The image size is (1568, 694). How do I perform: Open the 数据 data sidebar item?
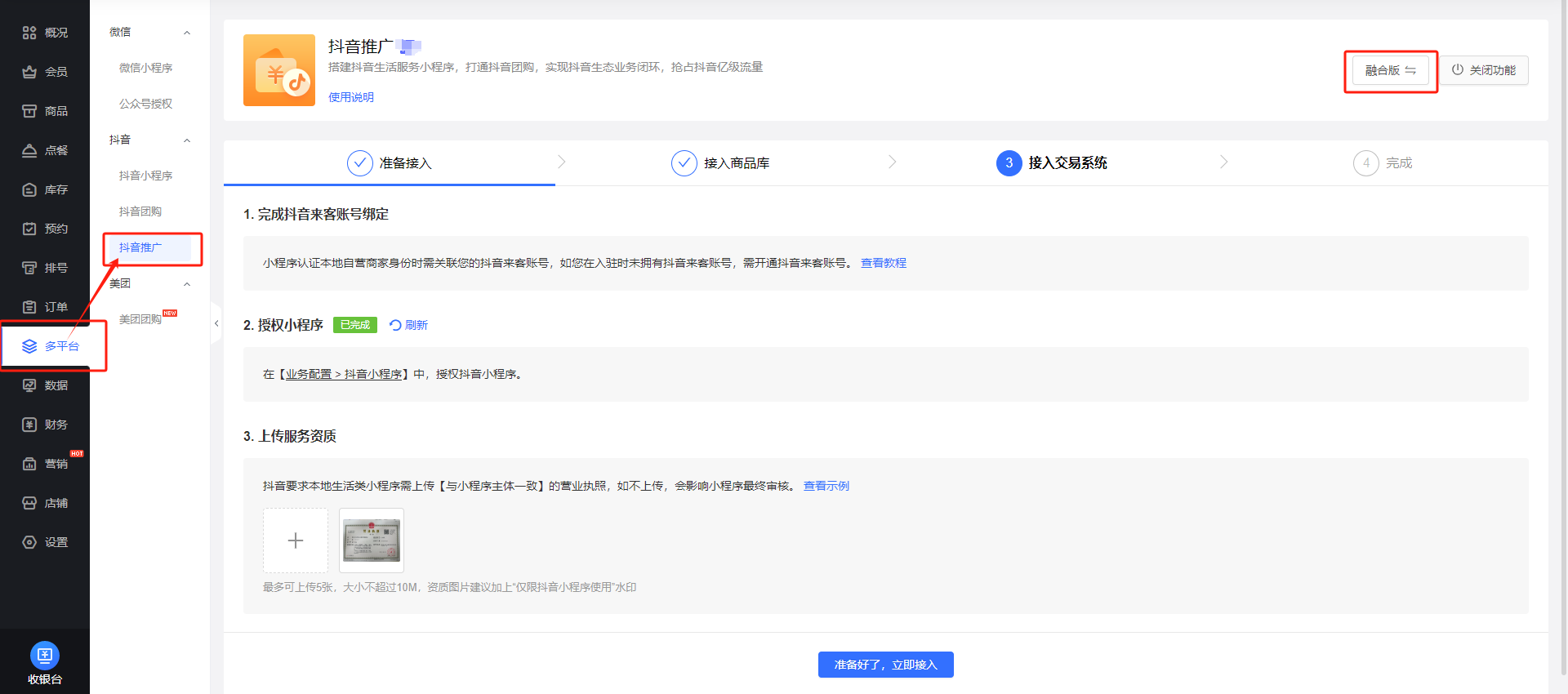45,385
